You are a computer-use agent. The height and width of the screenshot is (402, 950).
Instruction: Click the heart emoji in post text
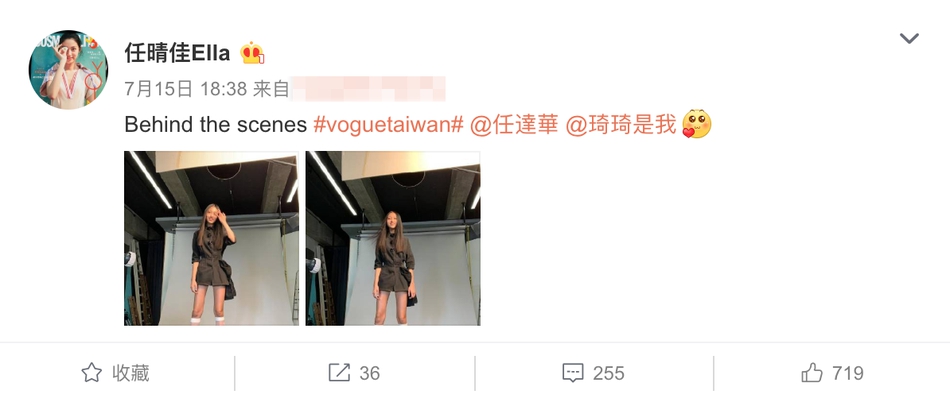696,124
